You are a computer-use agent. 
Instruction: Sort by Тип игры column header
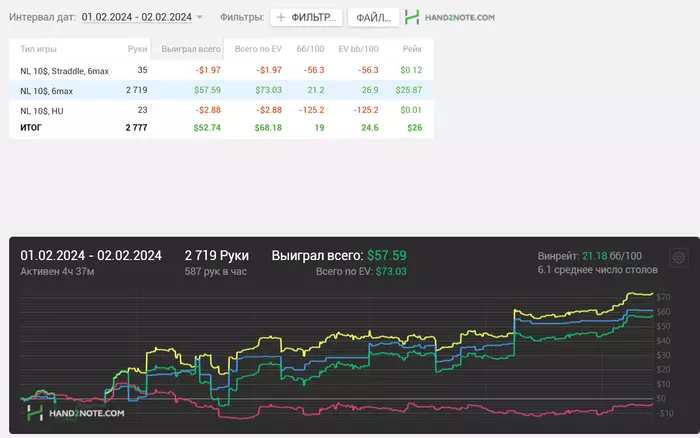[x=38, y=49]
